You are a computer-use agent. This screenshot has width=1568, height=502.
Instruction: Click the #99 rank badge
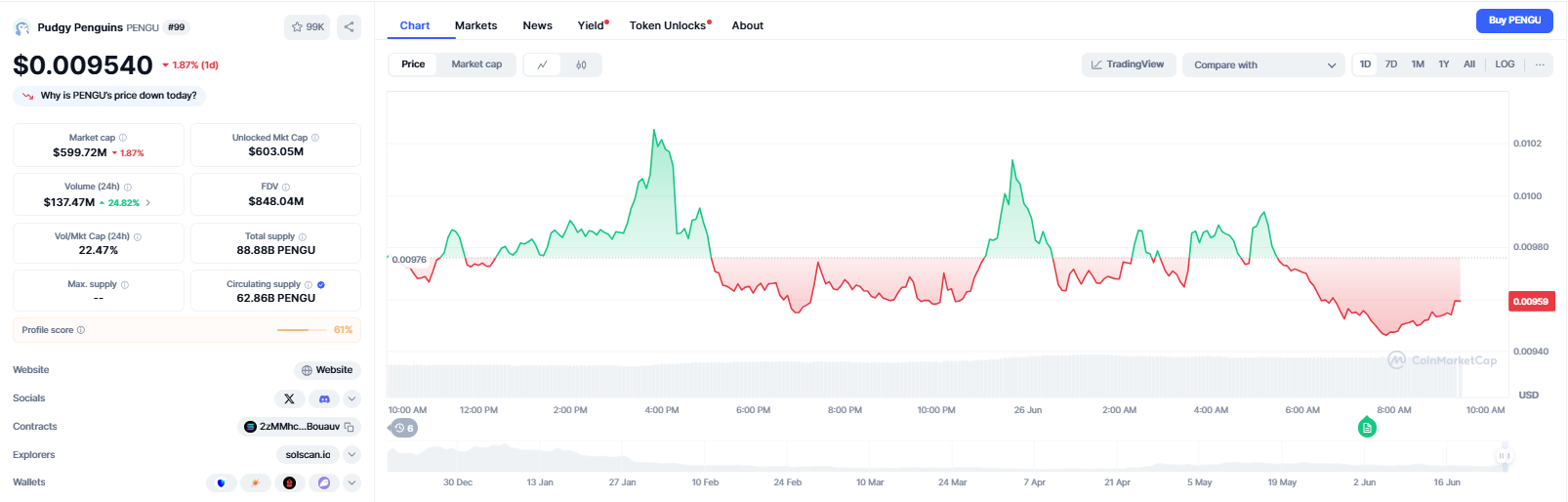176,27
